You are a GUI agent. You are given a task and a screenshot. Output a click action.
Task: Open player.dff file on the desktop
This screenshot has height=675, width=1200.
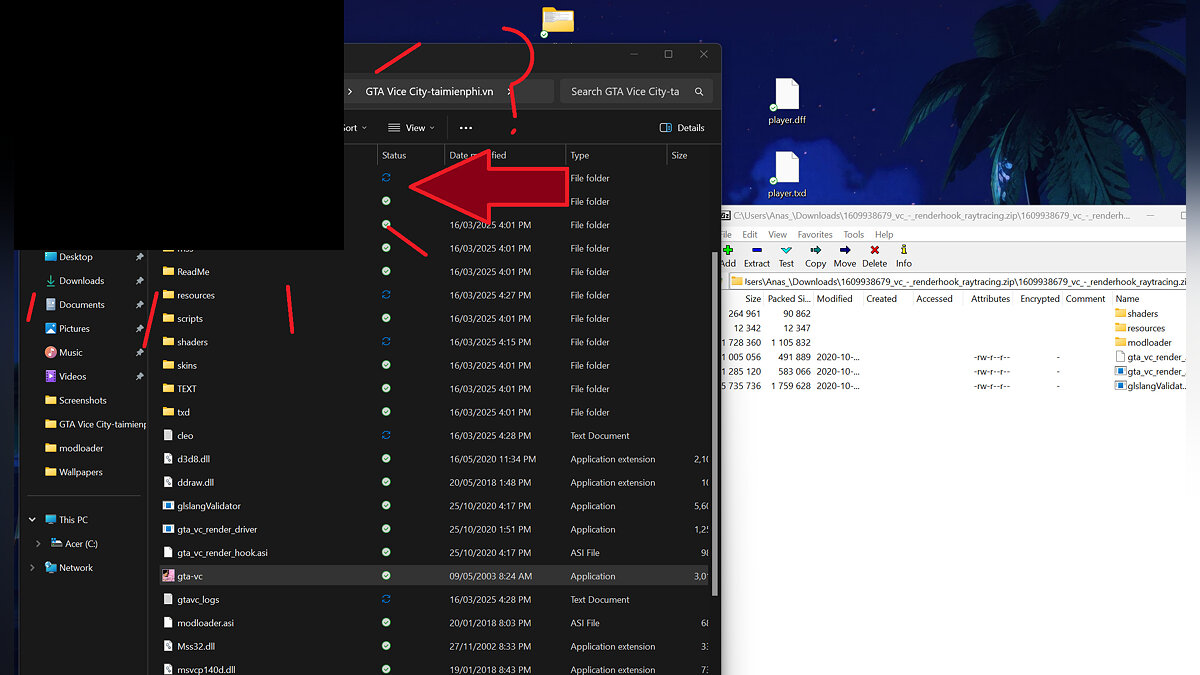click(787, 97)
